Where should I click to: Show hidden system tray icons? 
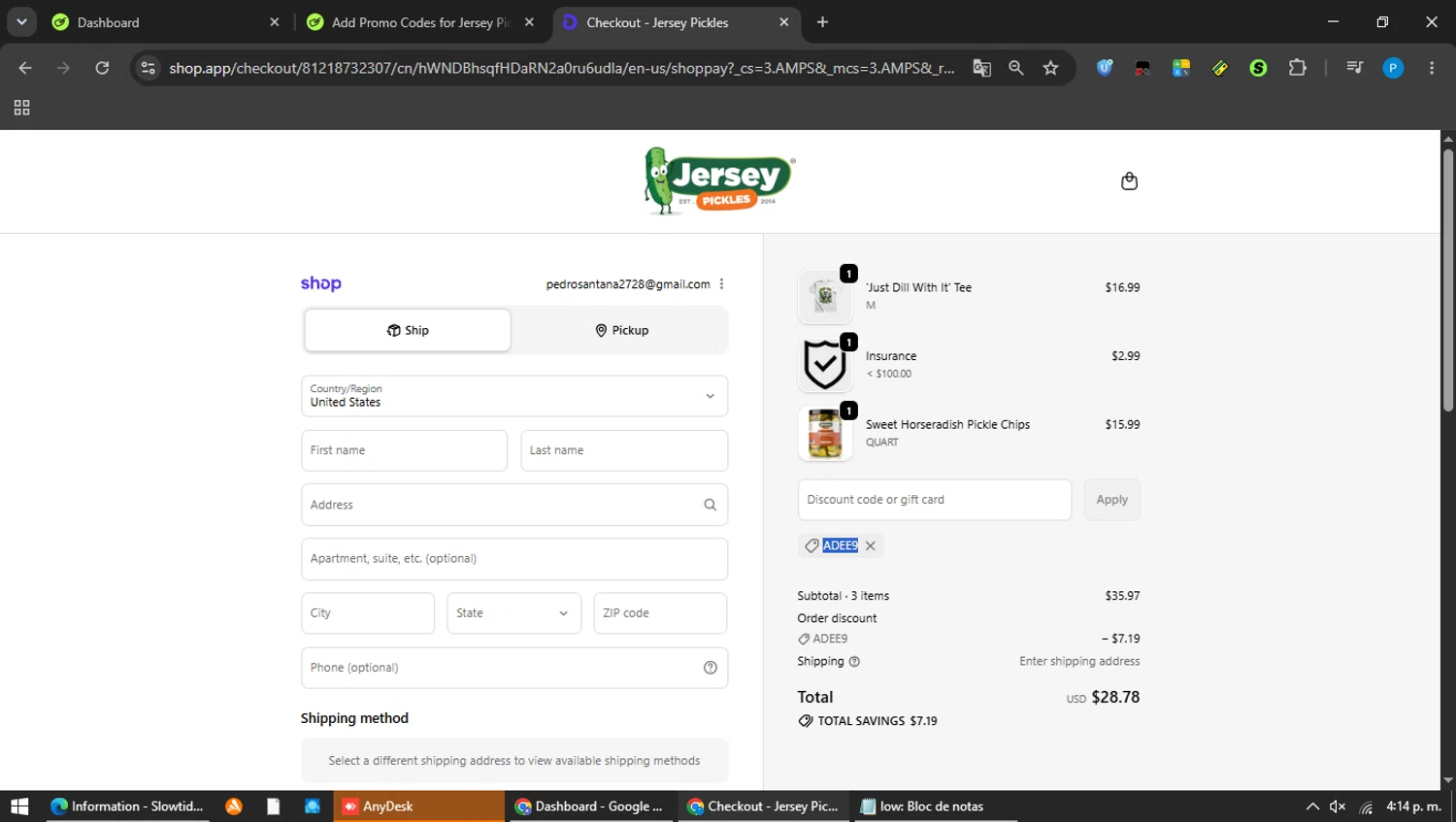1312,806
